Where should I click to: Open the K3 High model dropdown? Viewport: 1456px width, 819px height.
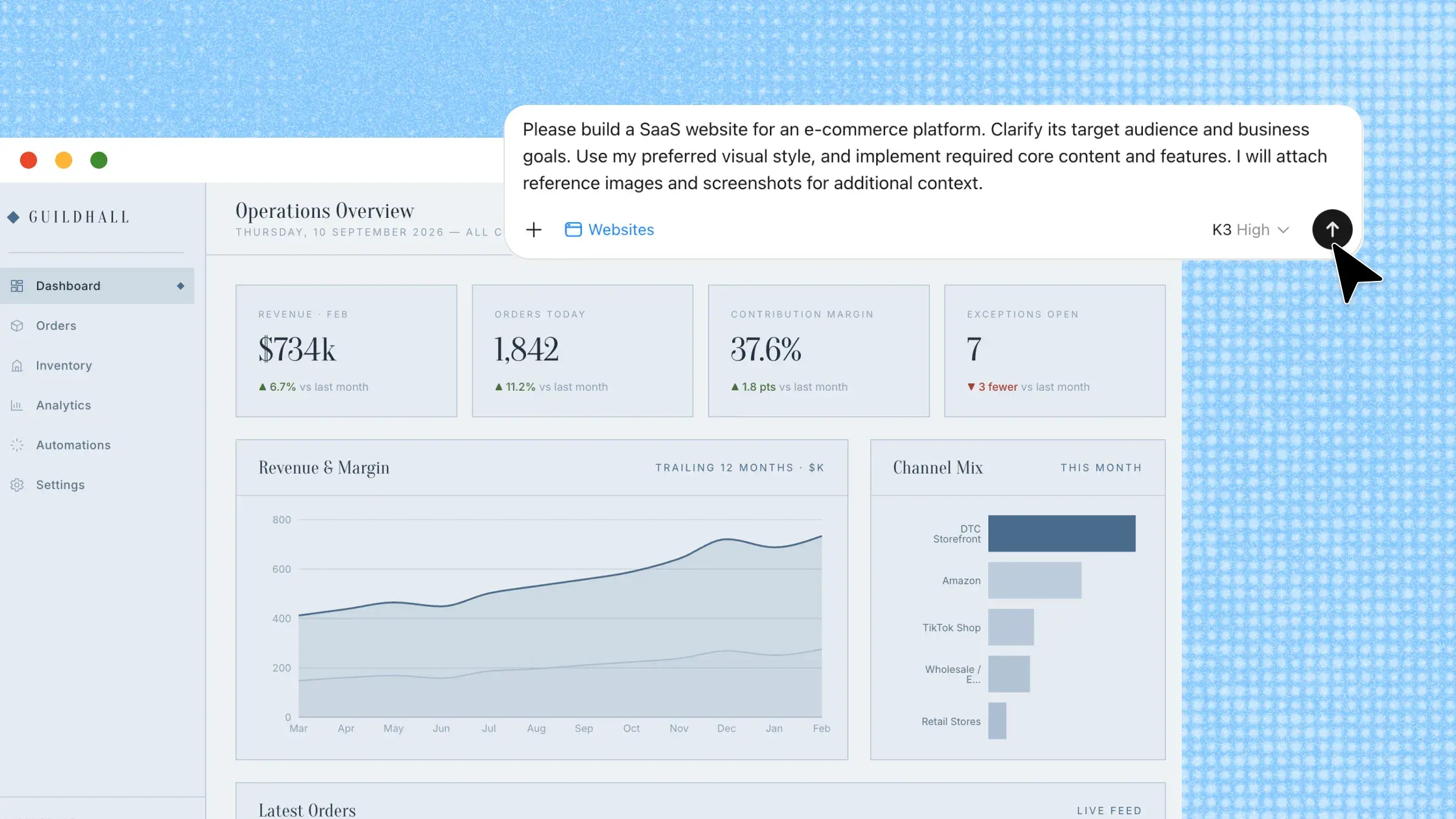tap(1250, 230)
